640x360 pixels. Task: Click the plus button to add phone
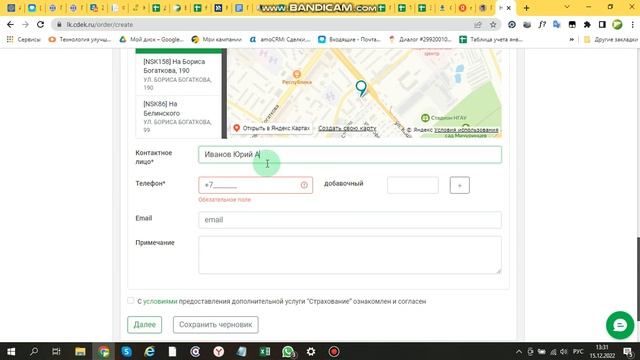click(x=460, y=185)
